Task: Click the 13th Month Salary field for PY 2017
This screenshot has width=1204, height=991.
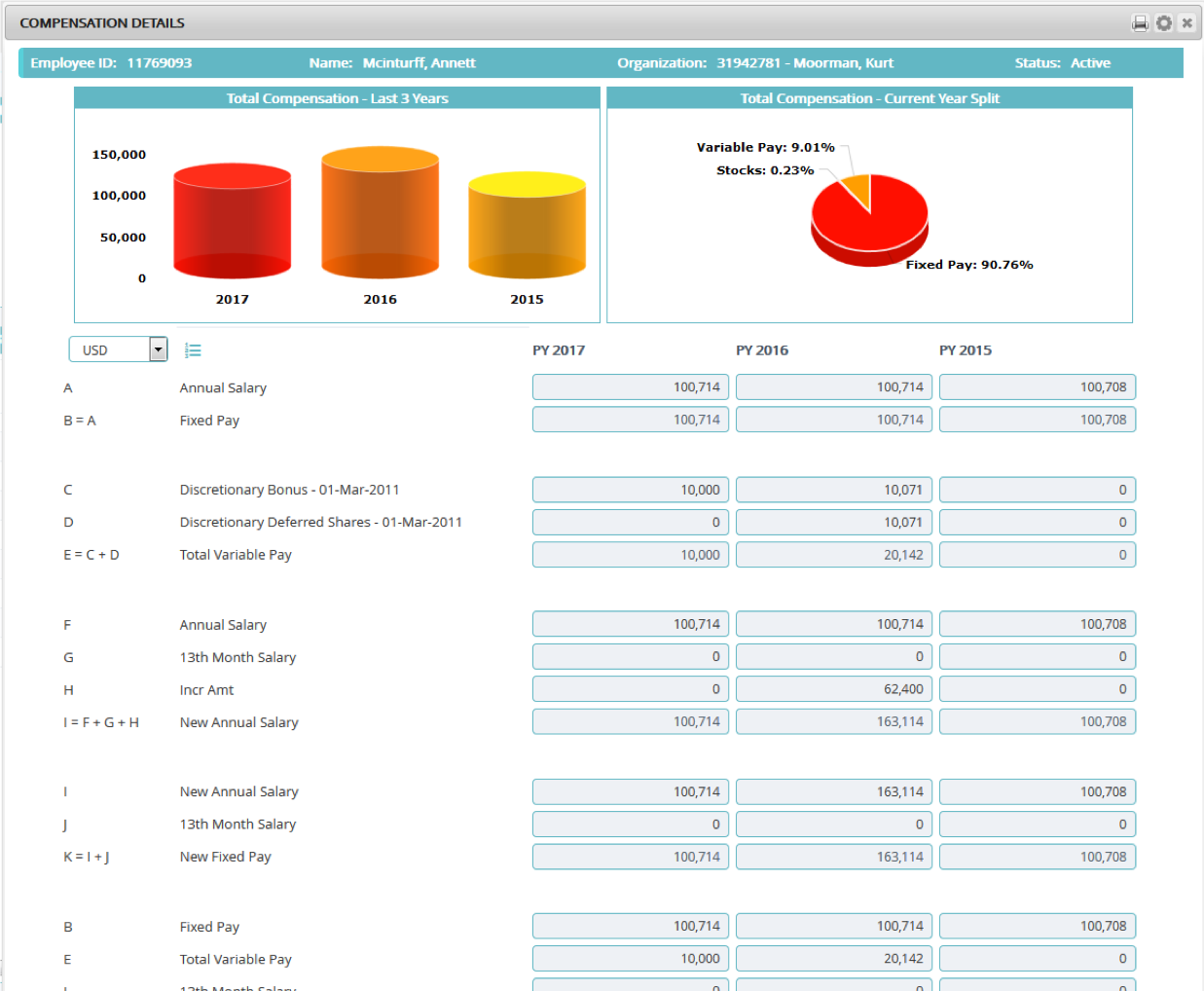Action: point(630,656)
